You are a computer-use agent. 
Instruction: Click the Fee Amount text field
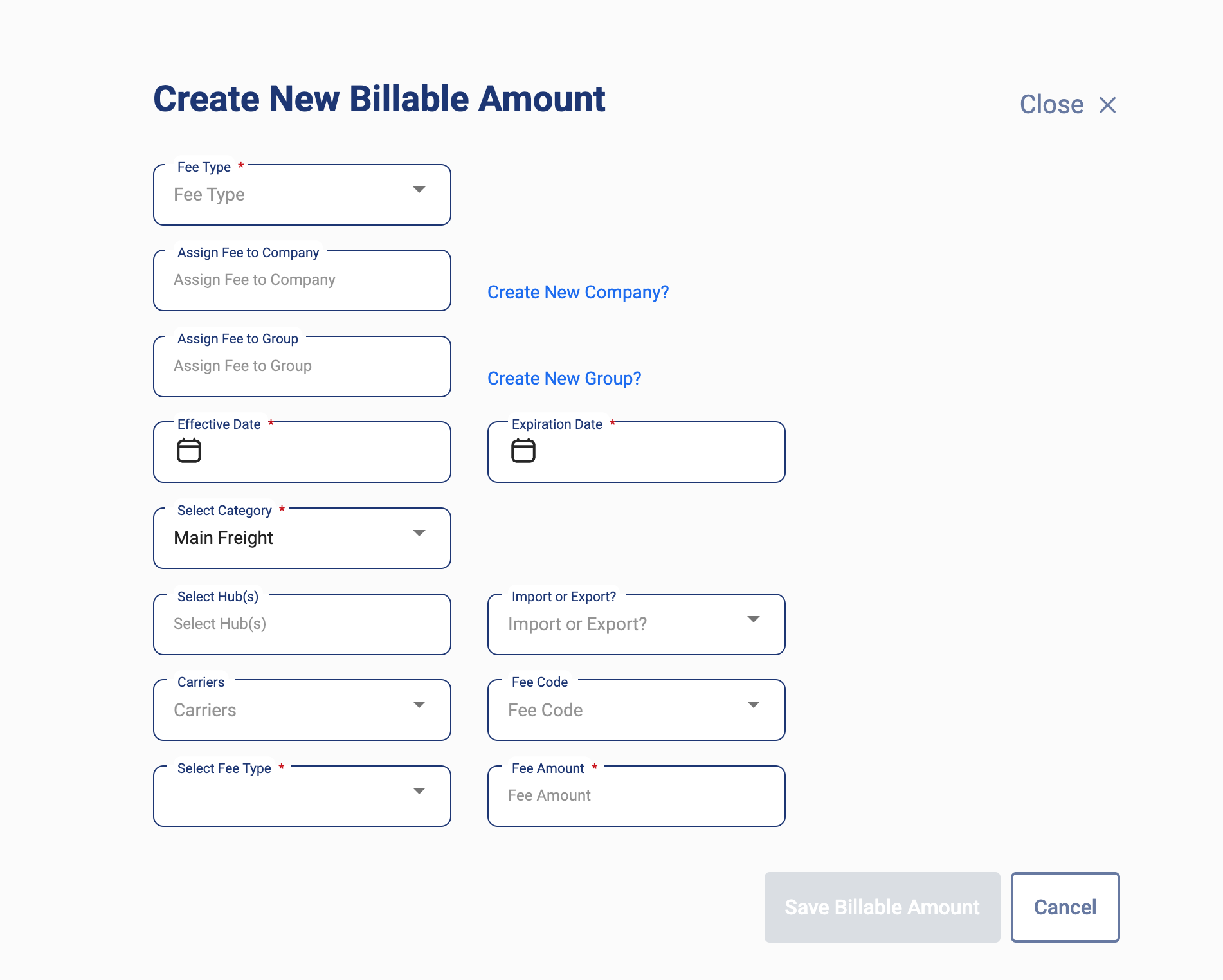click(x=637, y=796)
